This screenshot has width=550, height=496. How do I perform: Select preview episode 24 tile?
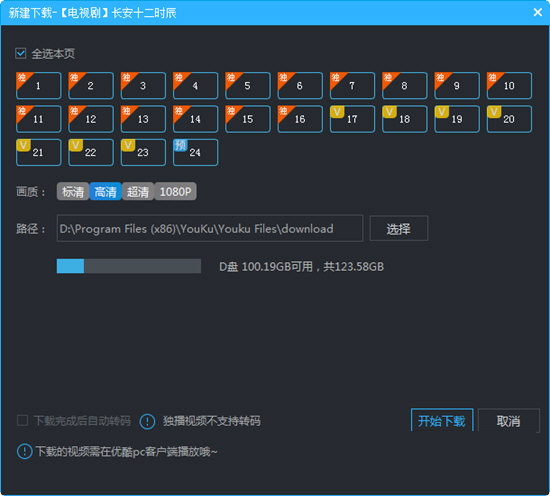[195, 152]
